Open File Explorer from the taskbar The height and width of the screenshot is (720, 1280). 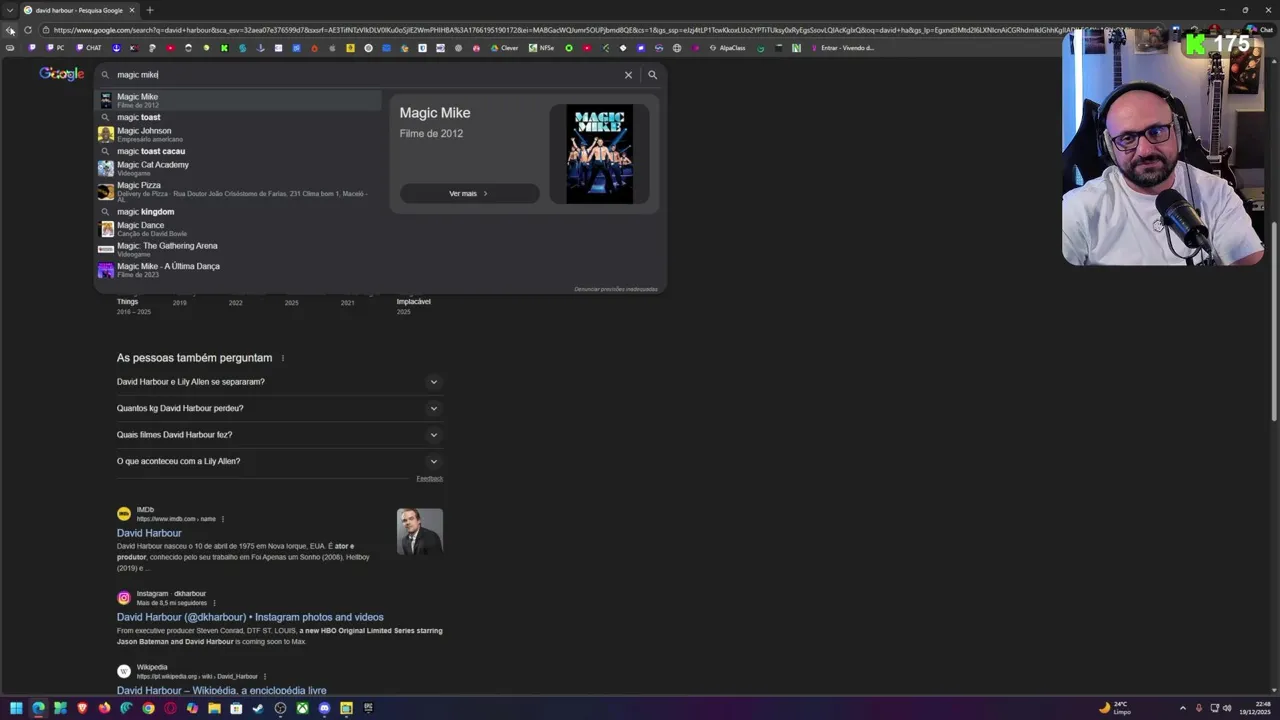(214, 708)
